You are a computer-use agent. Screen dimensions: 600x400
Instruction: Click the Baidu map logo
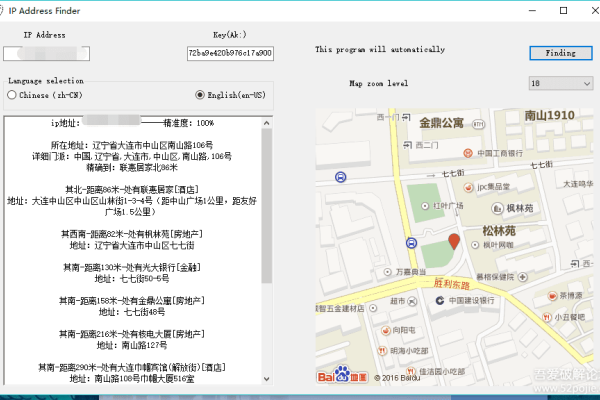click(342, 375)
